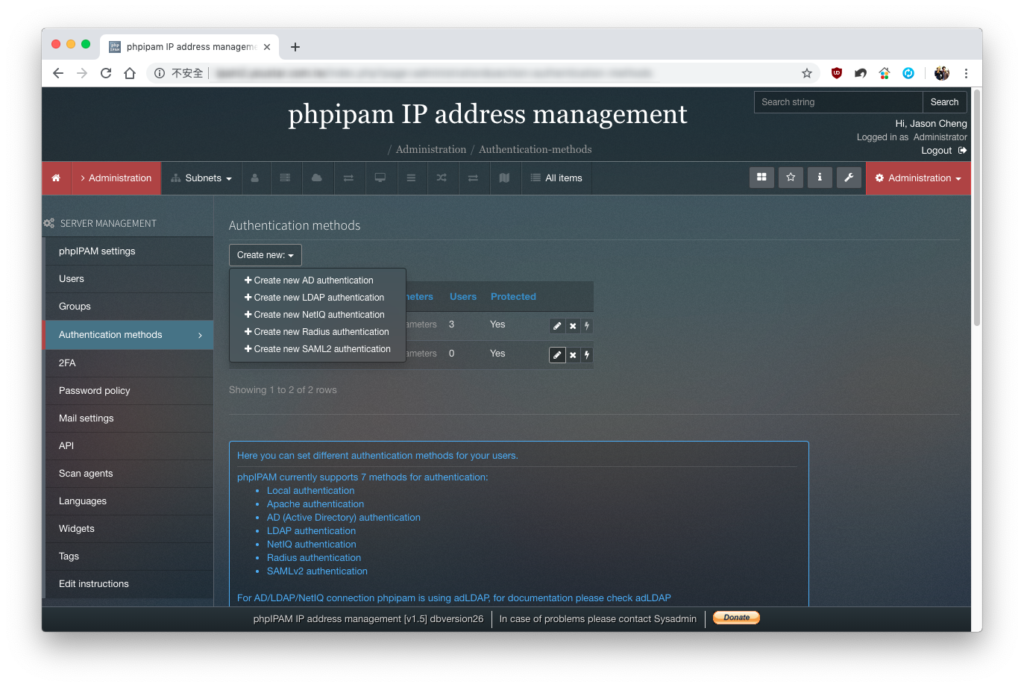Open the dashboard grid icon in the toolbar
The width and height of the screenshot is (1024, 687).
(761, 177)
